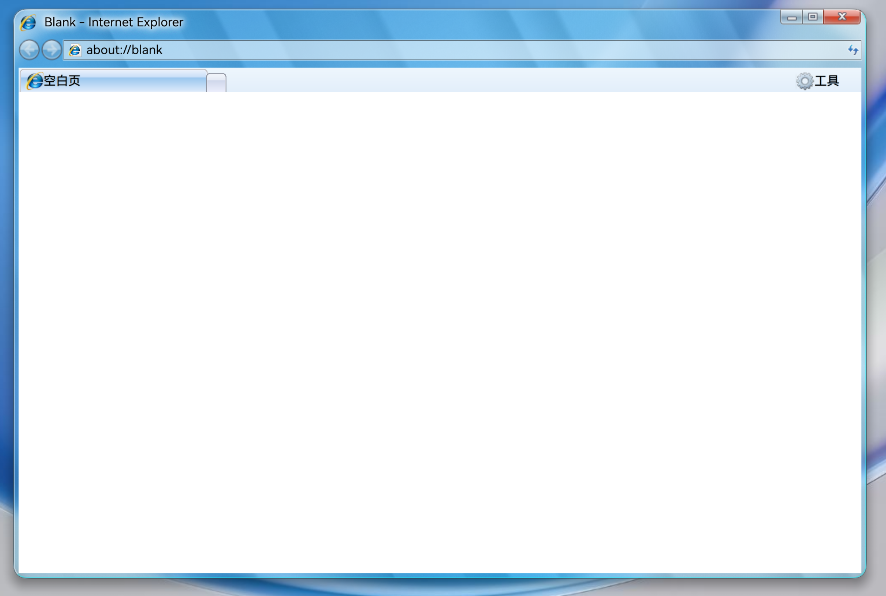Minimize the Internet Explorer window
This screenshot has height=596, width=886.
pyautogui.click(x=792, y=17)
